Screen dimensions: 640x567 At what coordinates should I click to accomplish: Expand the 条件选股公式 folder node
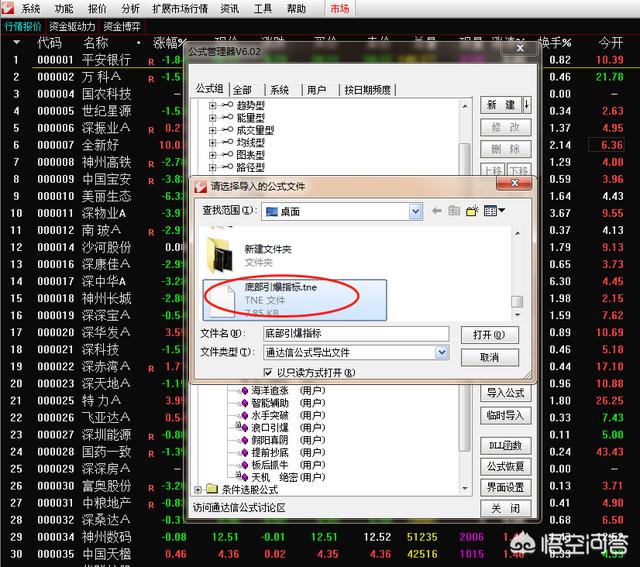[x=197, y=489]
